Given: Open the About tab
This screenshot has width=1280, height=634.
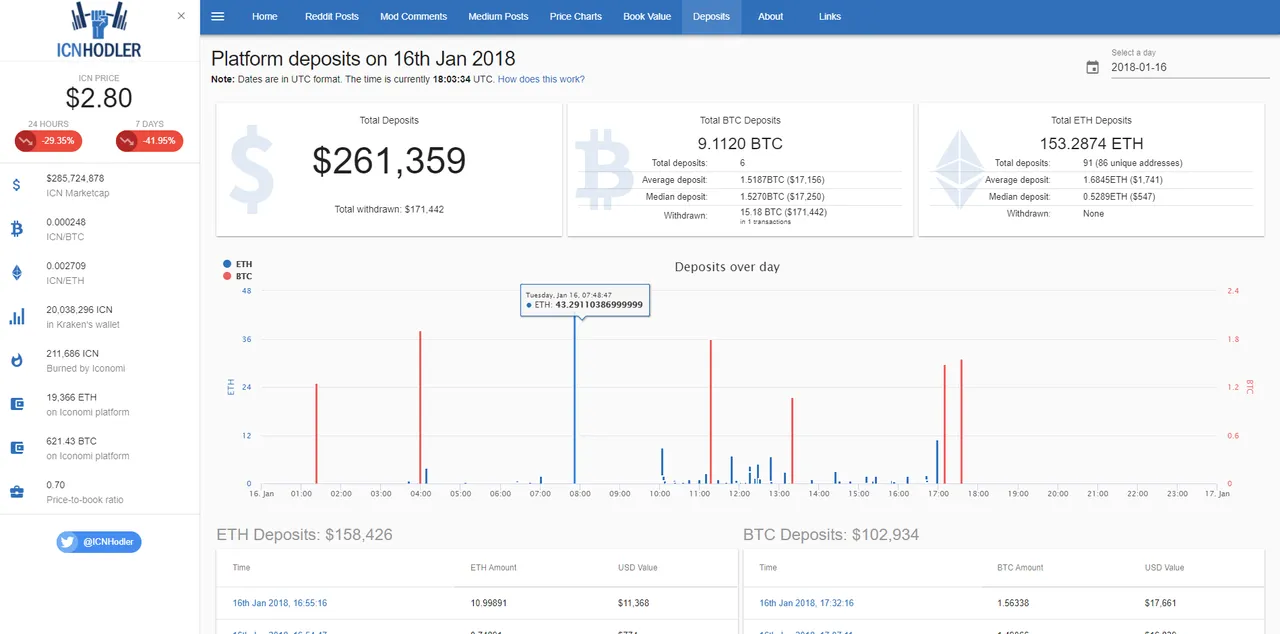Looking at the screenshot, I should 770,17.
